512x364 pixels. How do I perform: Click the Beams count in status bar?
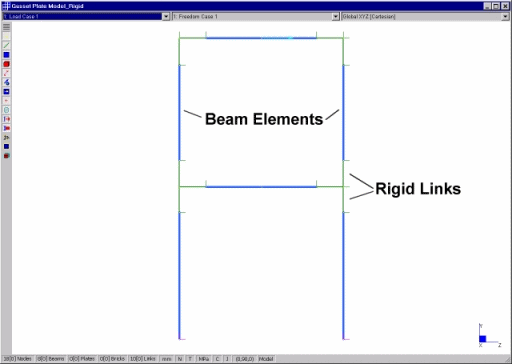pos(50,359)
